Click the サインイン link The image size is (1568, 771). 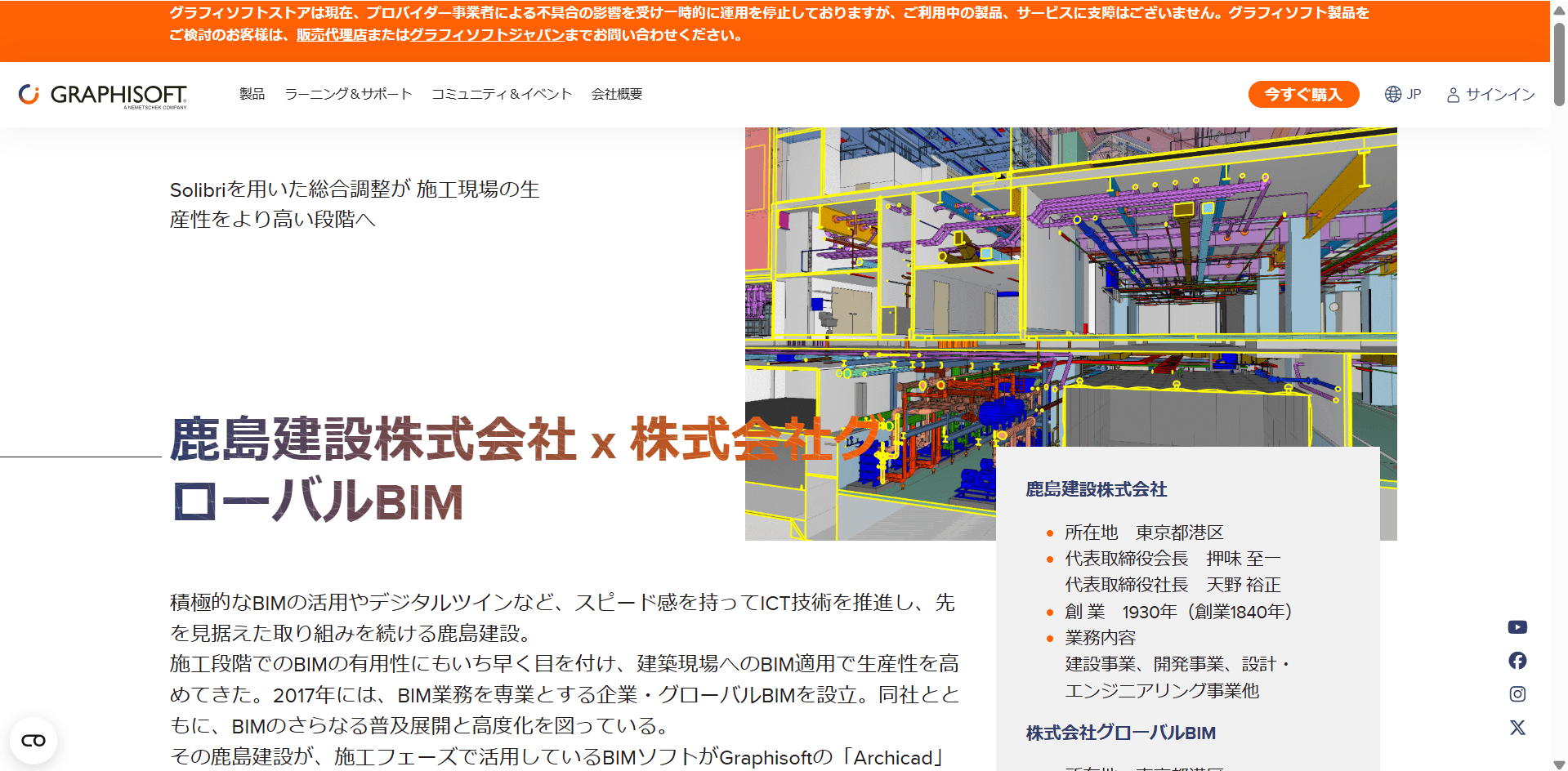(x=1500, y=95)
